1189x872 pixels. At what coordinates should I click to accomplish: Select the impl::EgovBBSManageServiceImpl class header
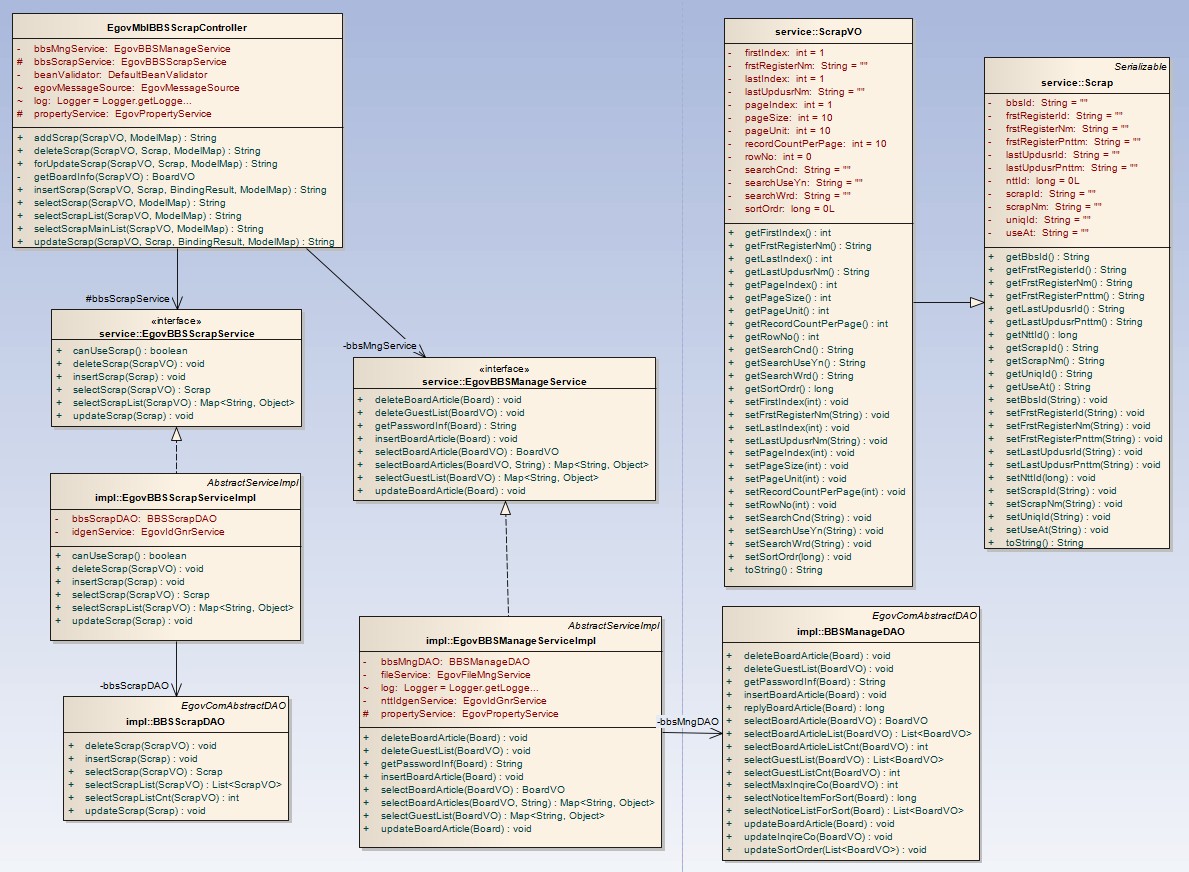click(x=510, y=641)
